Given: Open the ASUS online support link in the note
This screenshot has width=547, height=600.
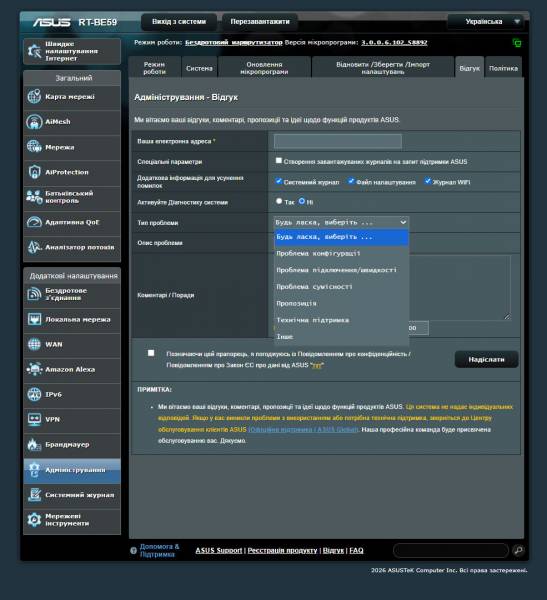Looking at the screenshot, I should point(304,429).
